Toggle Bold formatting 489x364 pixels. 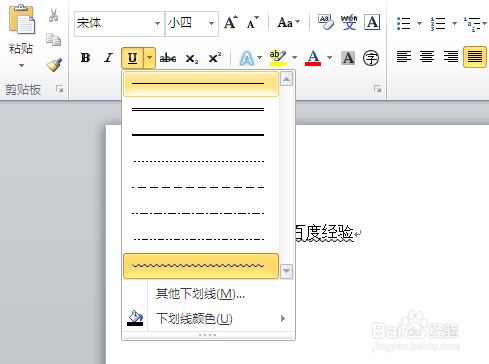86,58
